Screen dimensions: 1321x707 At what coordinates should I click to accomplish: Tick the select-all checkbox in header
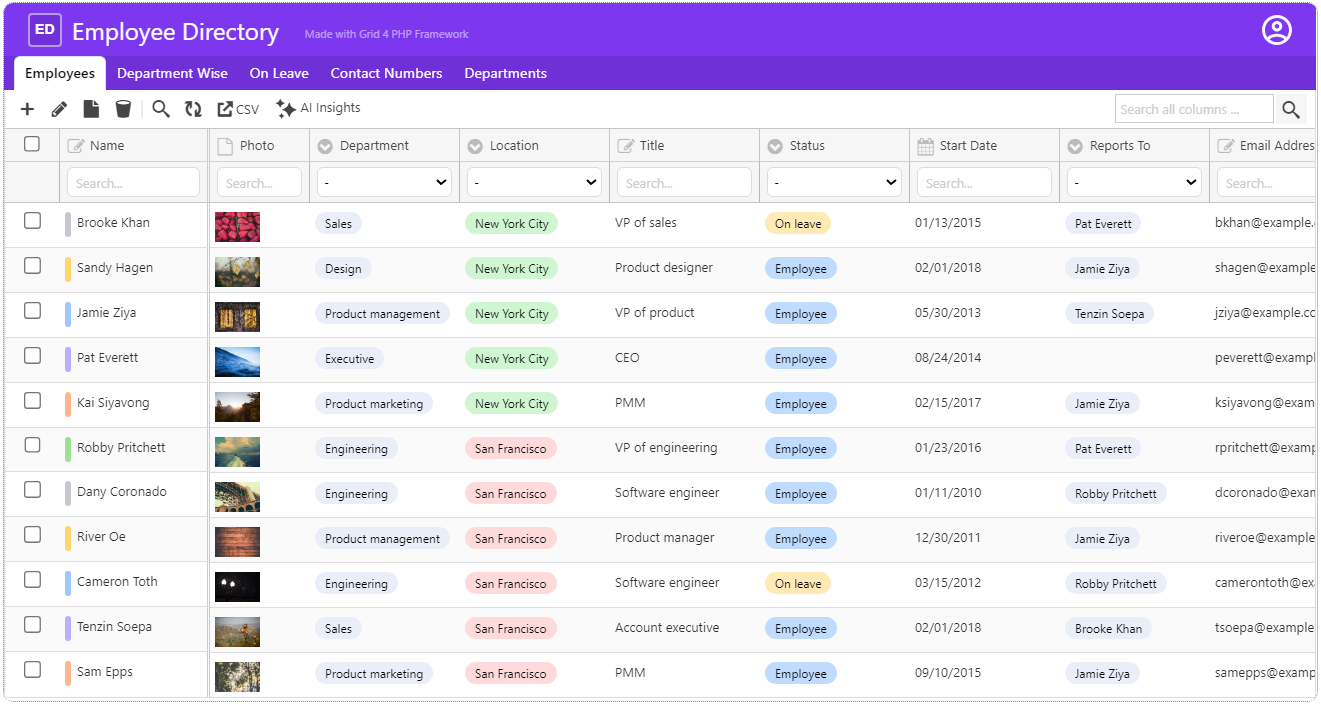pos(32,144)
